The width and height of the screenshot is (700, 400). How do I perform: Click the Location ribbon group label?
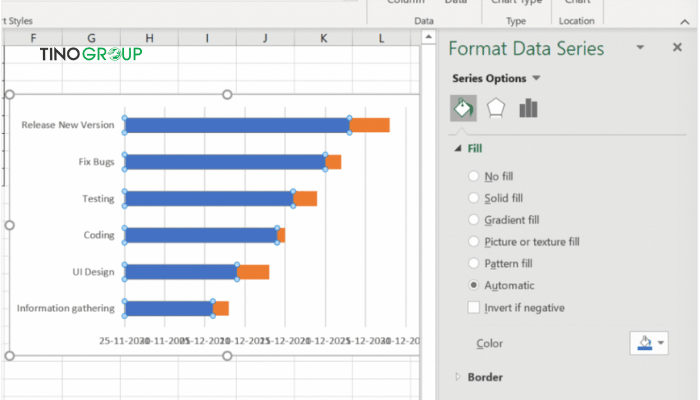[577, 21]
